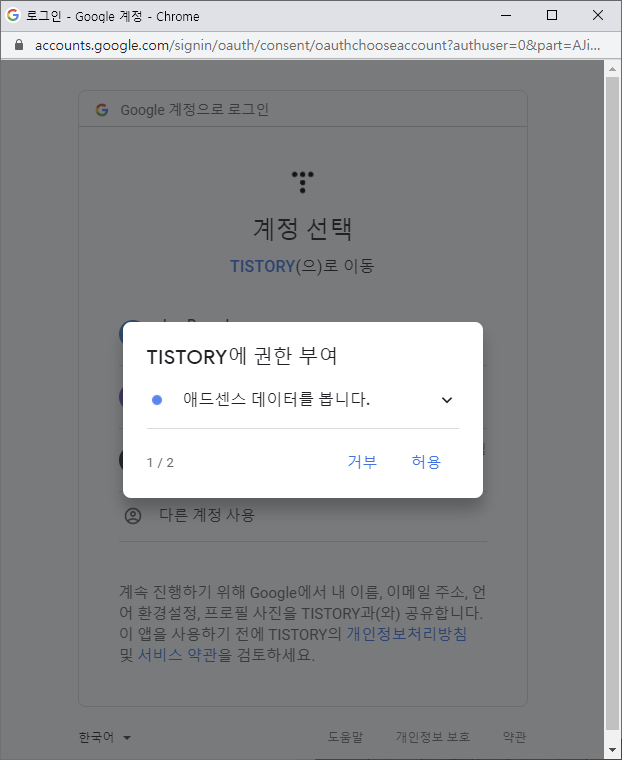Minimize the Chrome window

(506, 15)
